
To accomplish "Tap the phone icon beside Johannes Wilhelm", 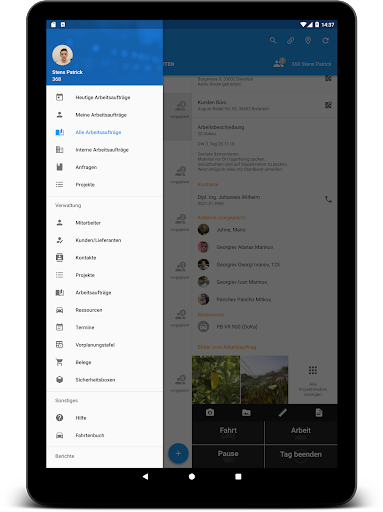I will (x=328, y=199).
